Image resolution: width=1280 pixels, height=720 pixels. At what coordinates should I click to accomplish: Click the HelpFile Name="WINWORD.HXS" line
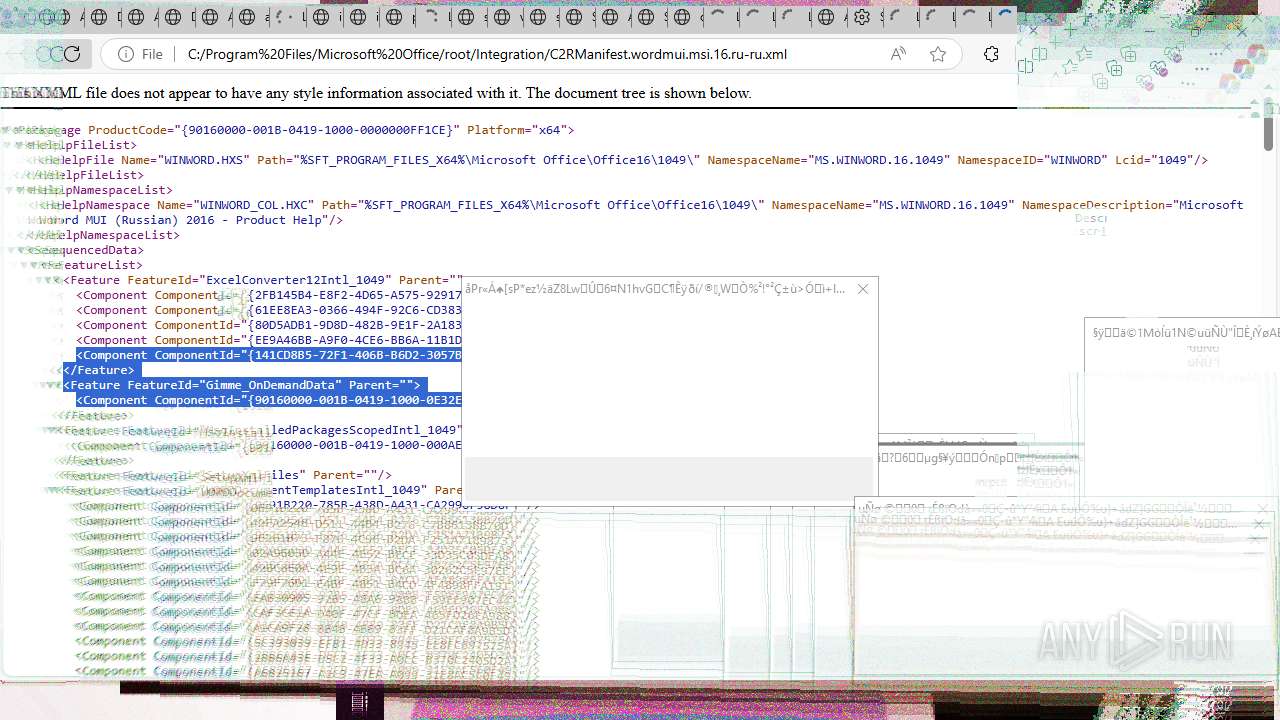pyautogui.click(x=624, y=160)
